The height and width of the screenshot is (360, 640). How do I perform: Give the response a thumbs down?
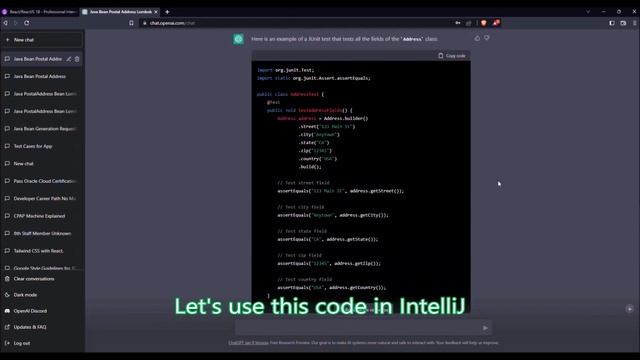487,38
